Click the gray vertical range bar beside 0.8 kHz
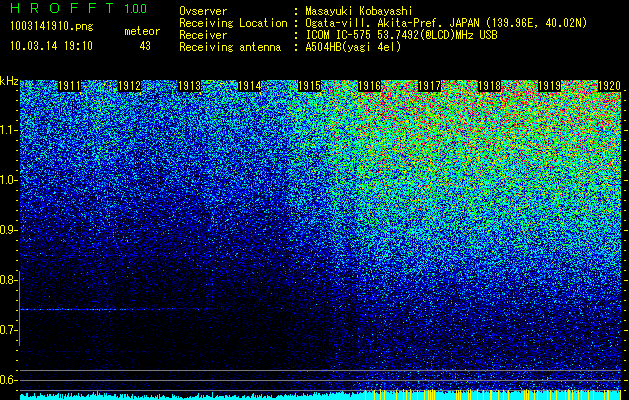 (x=19, y=308)
